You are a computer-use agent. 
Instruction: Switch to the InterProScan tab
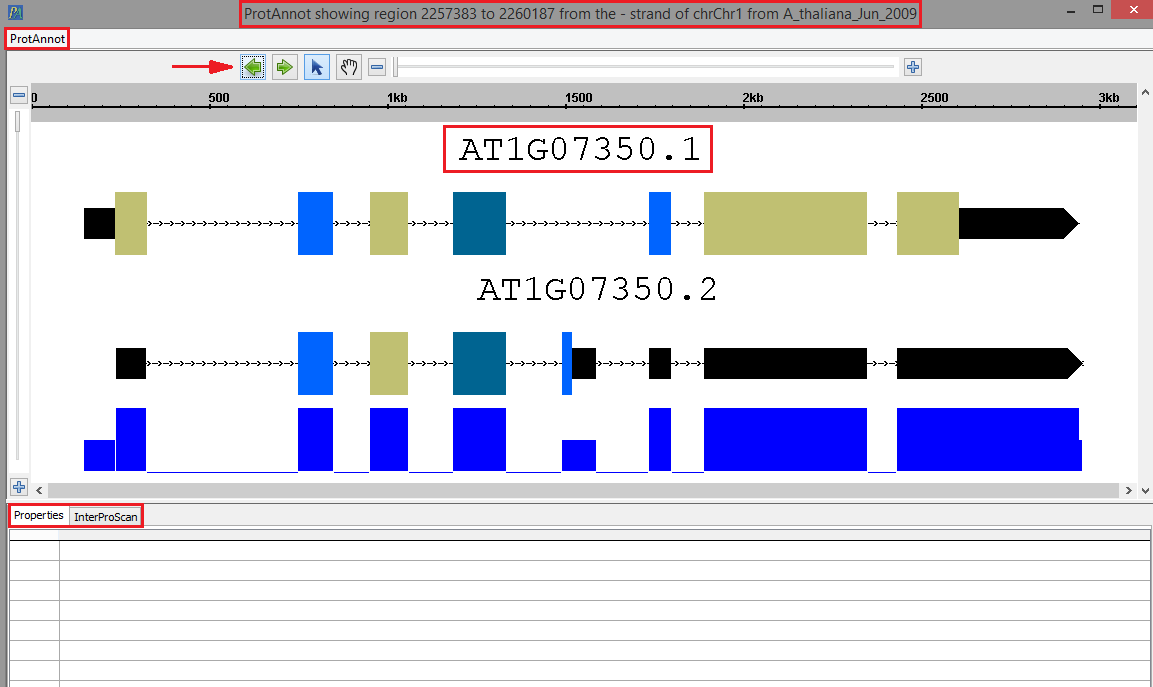pos(106,516)
